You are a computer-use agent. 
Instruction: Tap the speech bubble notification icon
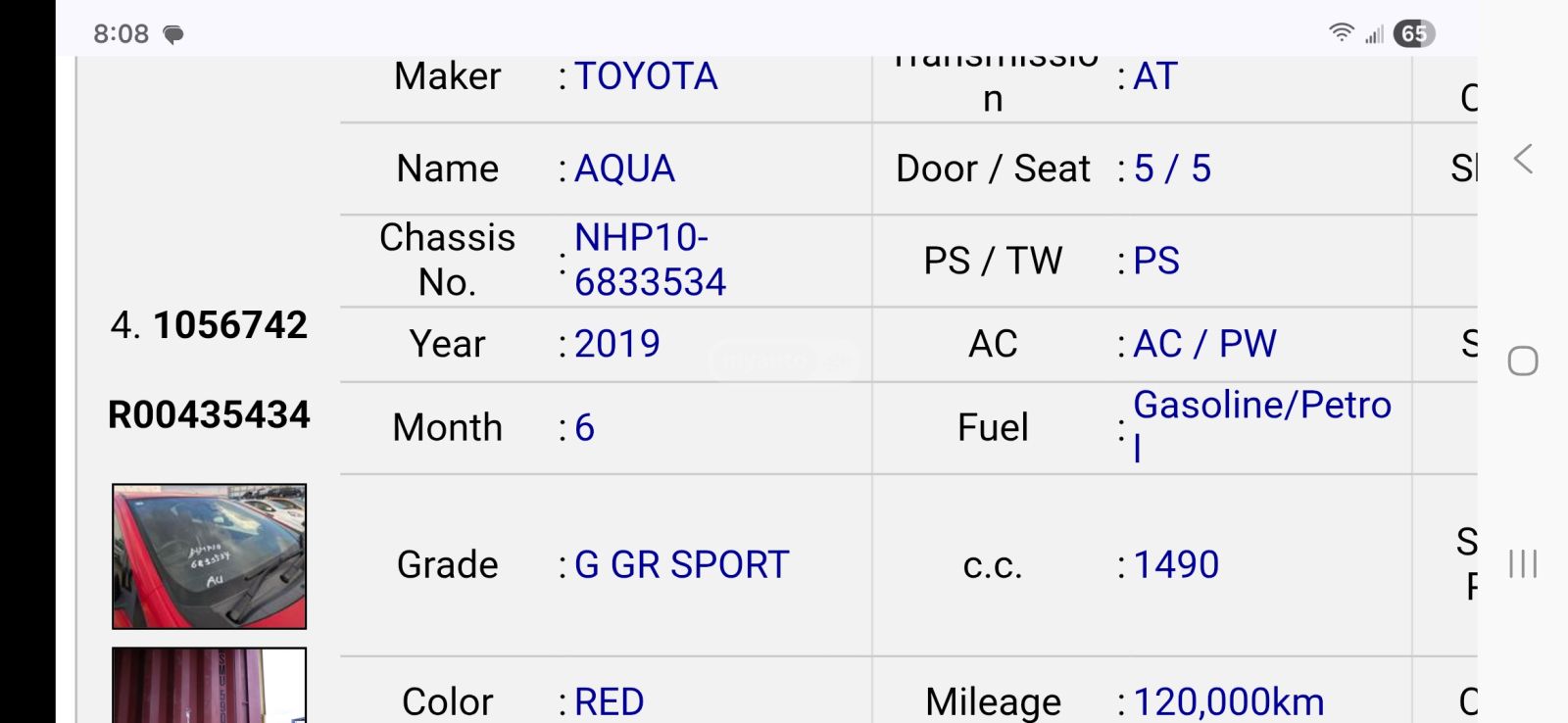click(172, 34)
